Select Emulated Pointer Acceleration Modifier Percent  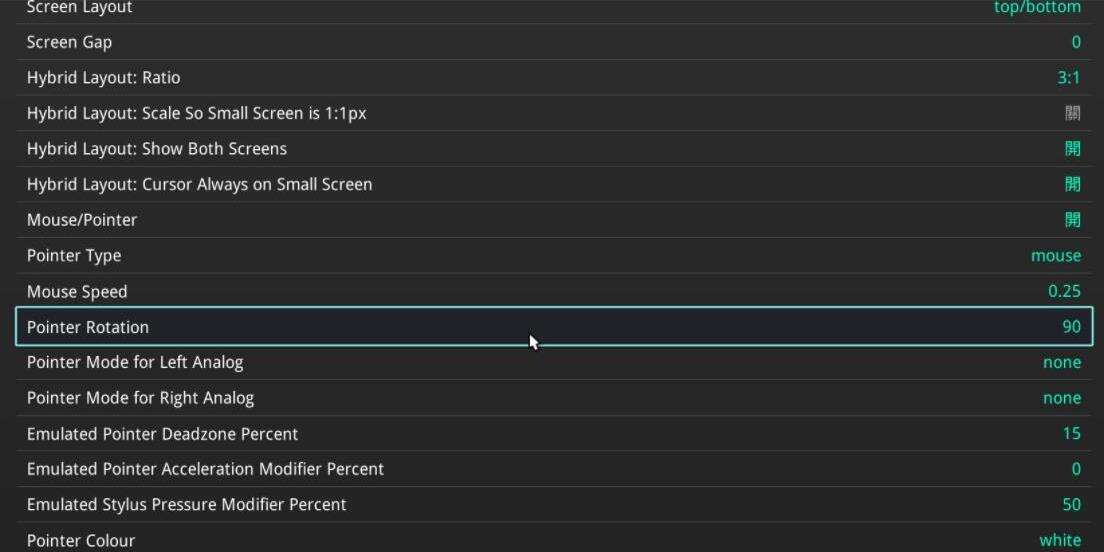pos(205,469)
